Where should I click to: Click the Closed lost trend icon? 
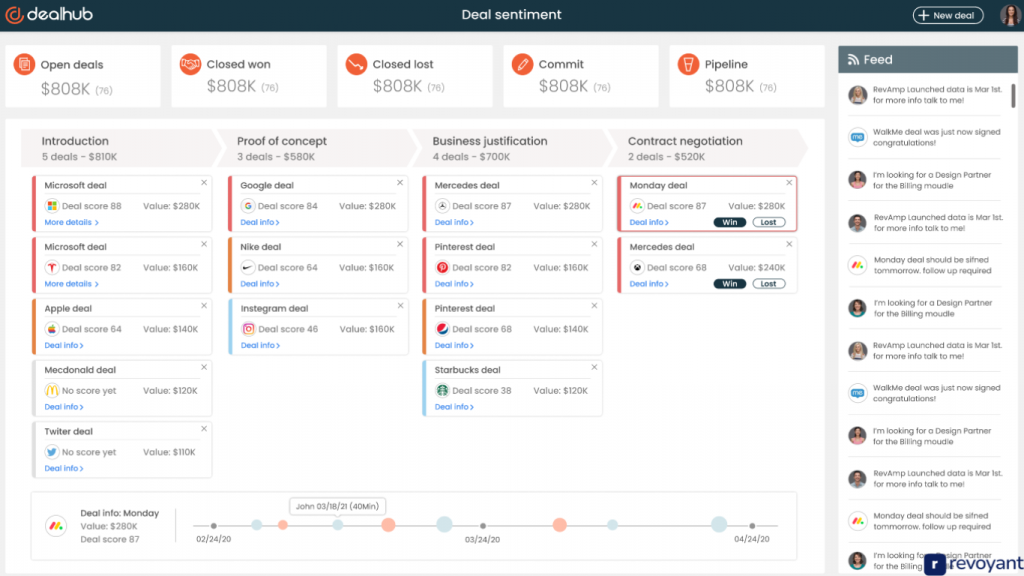[x=356, y=64]
